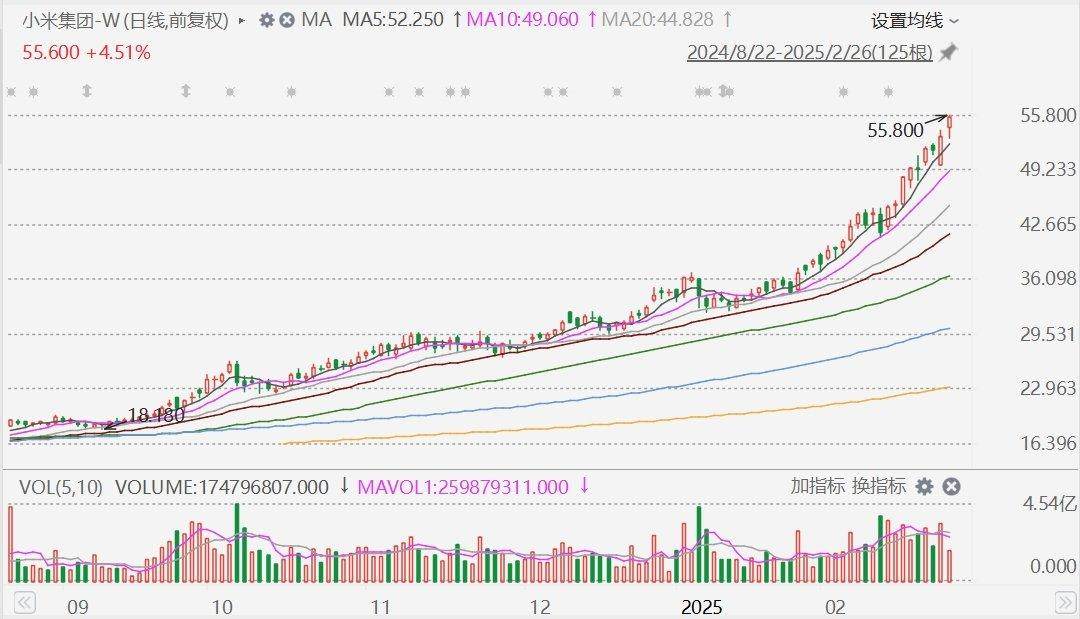
Task: Open the 设置均线 dropdown
Action: click(914, 20)
